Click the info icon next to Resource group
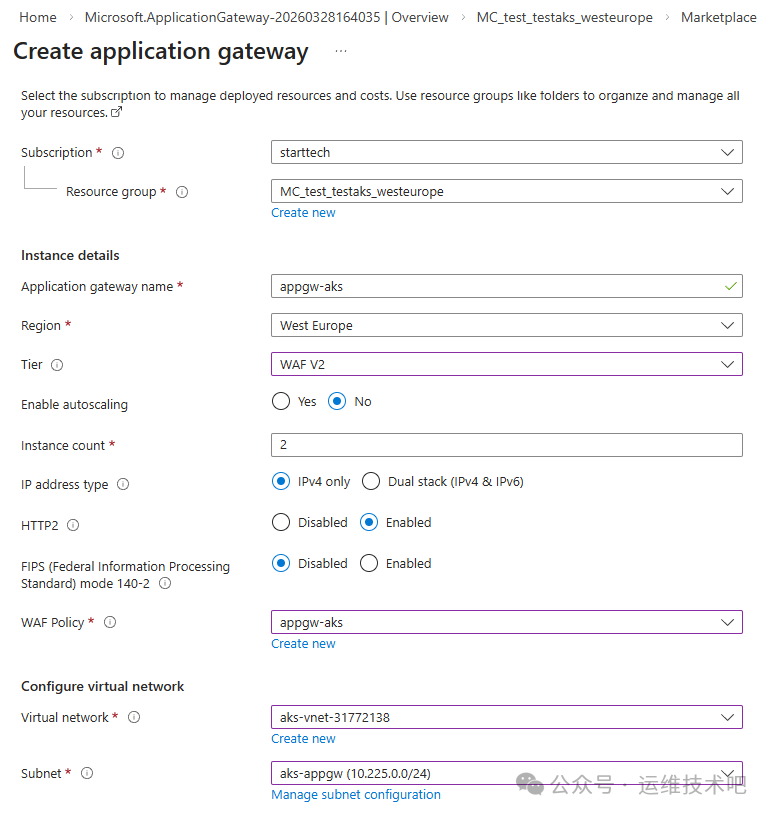 tap(182, 192)
